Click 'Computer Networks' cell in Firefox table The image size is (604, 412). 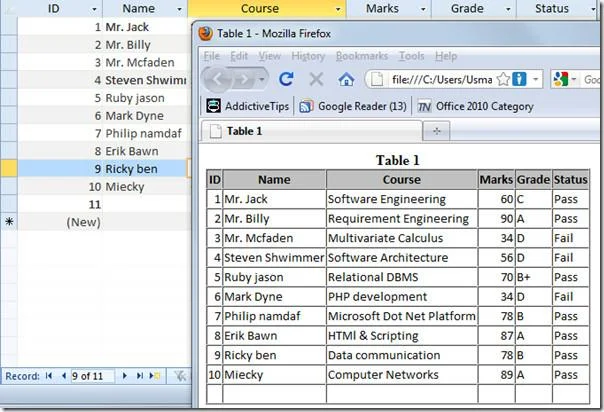click(401, 375)
